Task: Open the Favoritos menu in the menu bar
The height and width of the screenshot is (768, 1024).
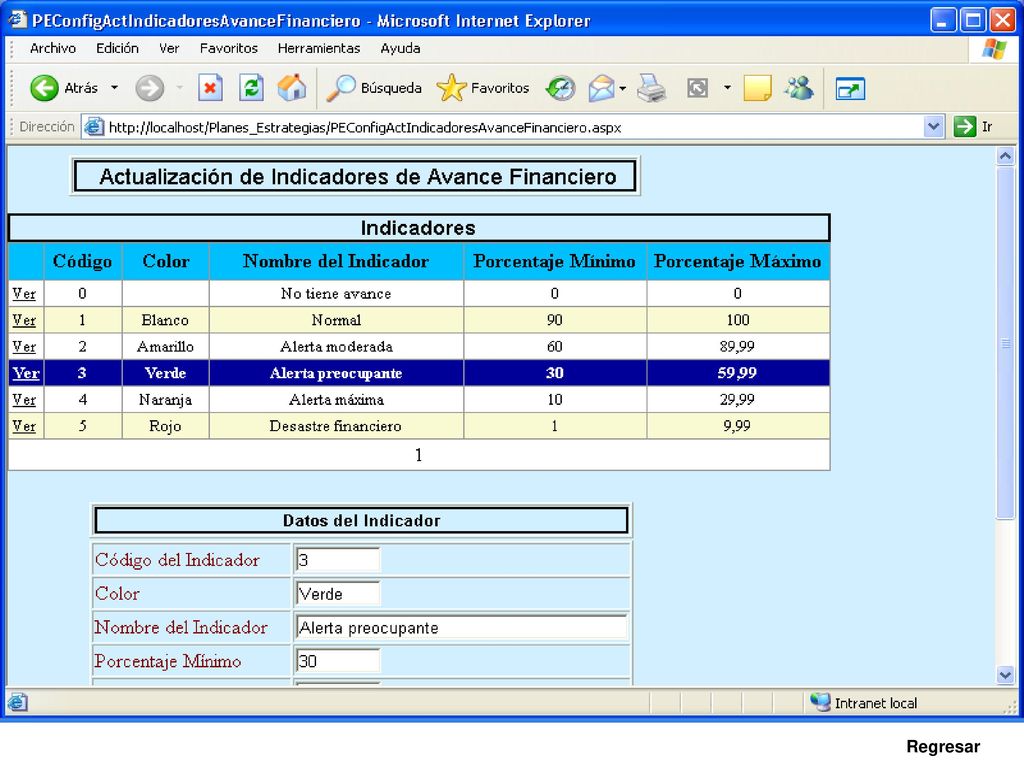Action: point(229,48)
